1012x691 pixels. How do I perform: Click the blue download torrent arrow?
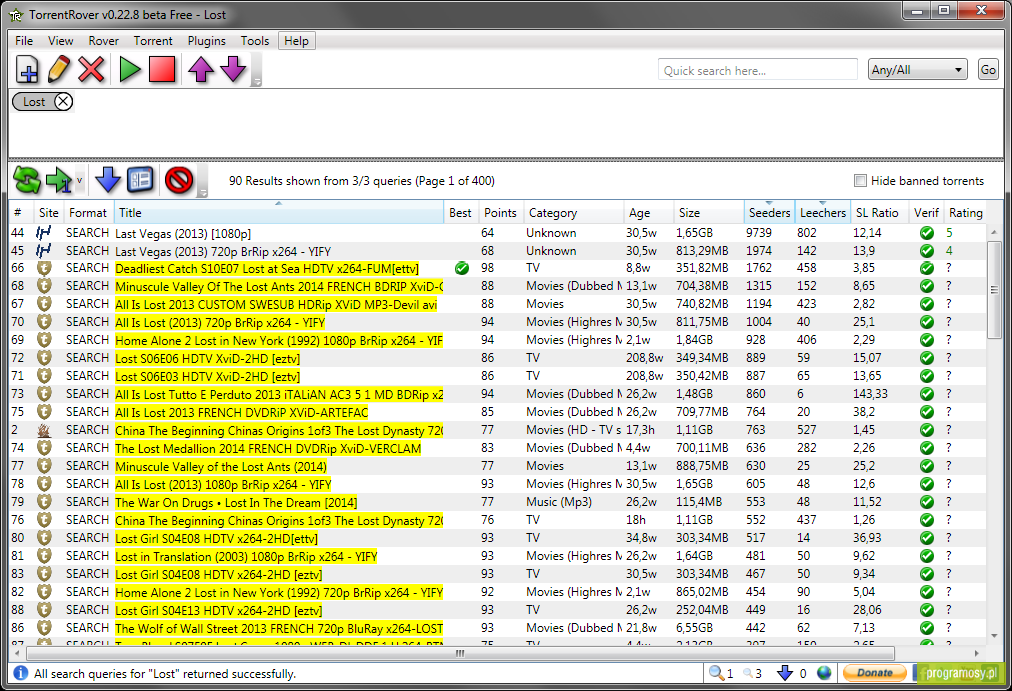coord(108,181)
